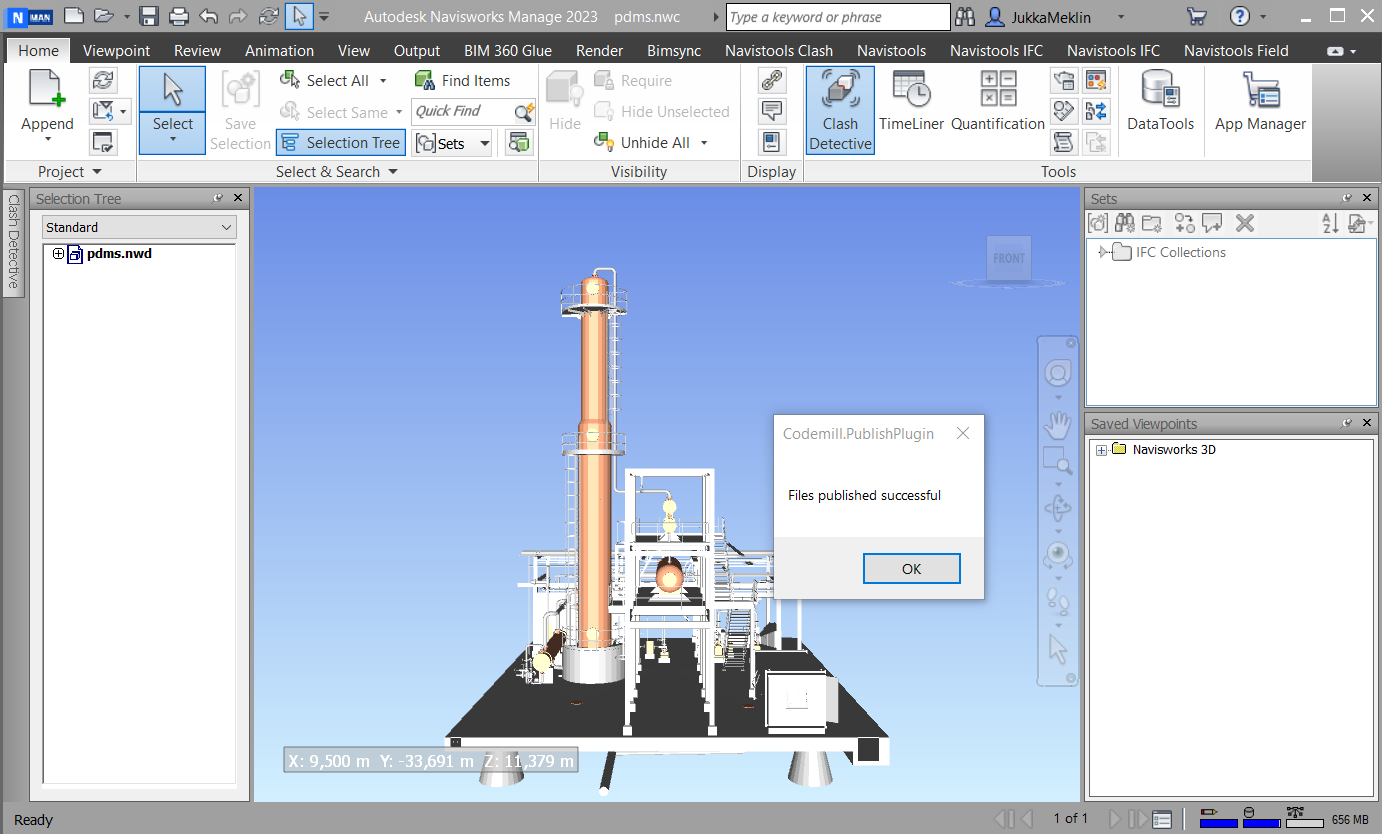
Task: Expand the pdms.nwd tree node
Action: pos(58,254)
